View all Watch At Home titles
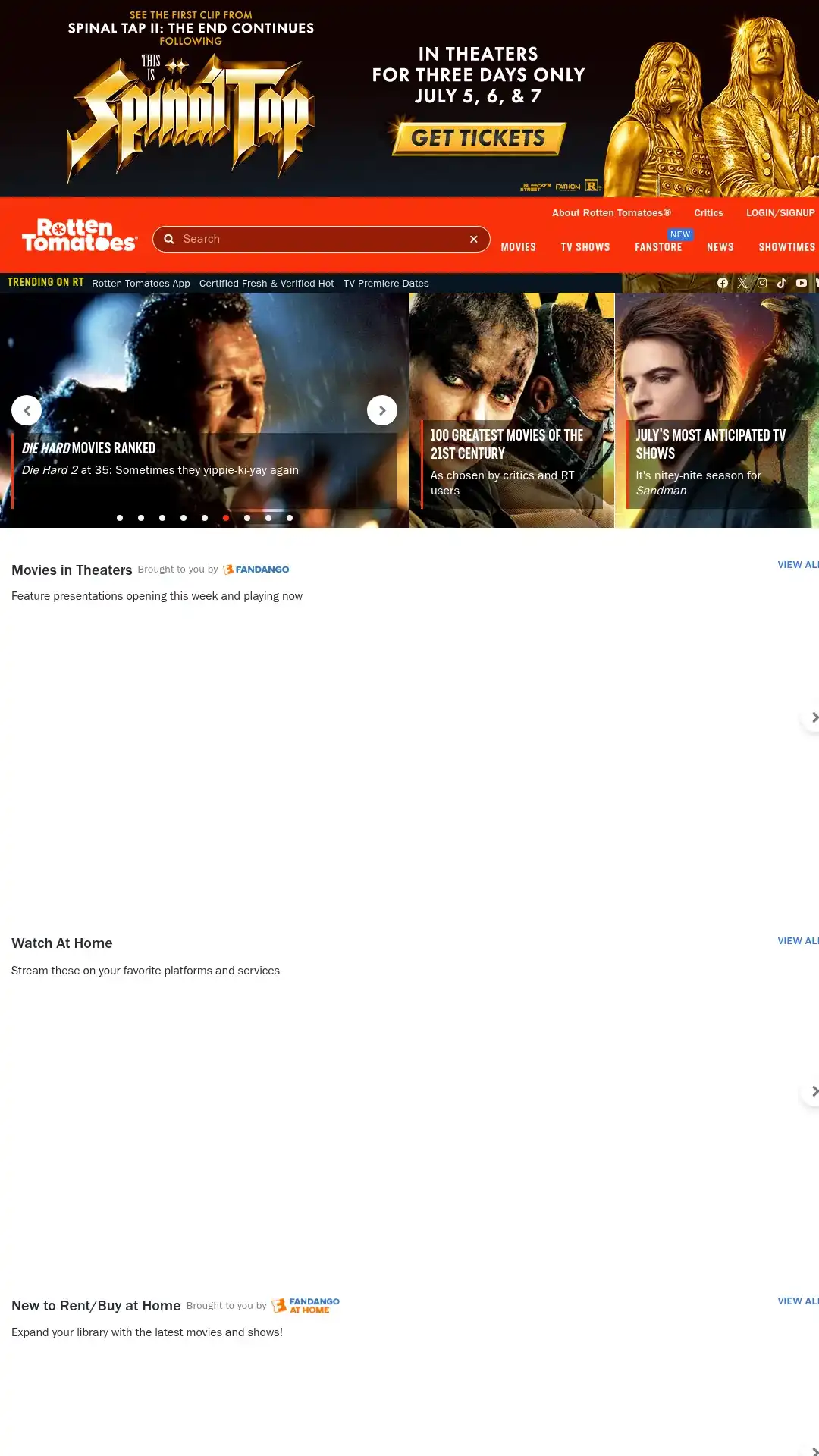 (798, 941)
